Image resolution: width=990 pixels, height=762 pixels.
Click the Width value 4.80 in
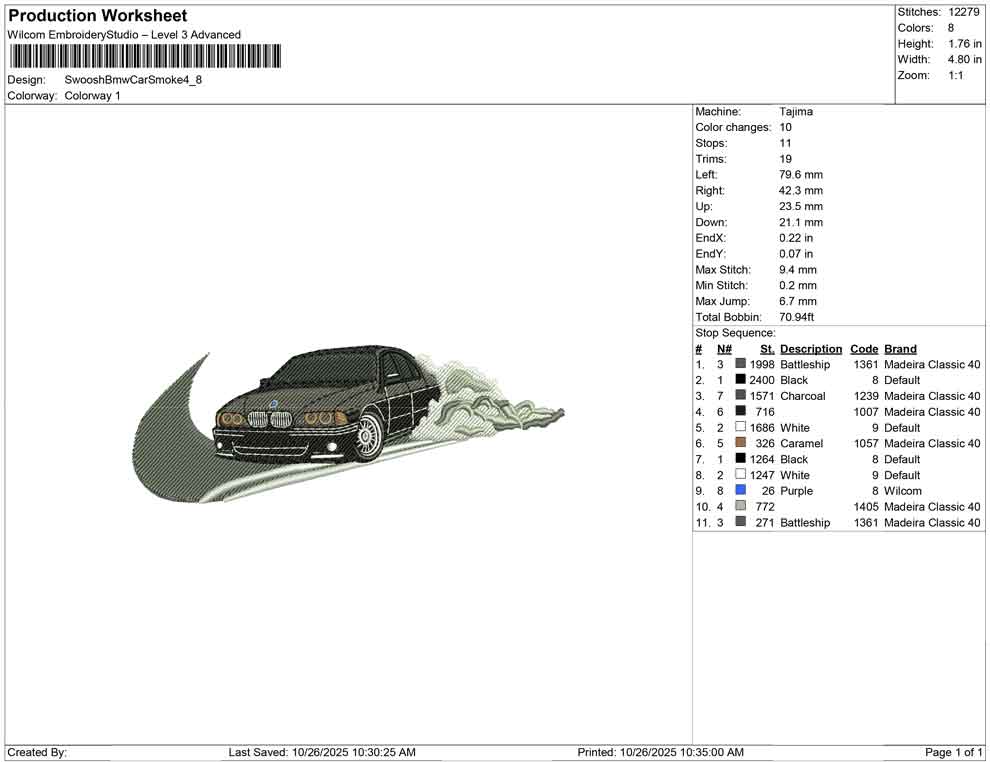[x=965, y=59]
